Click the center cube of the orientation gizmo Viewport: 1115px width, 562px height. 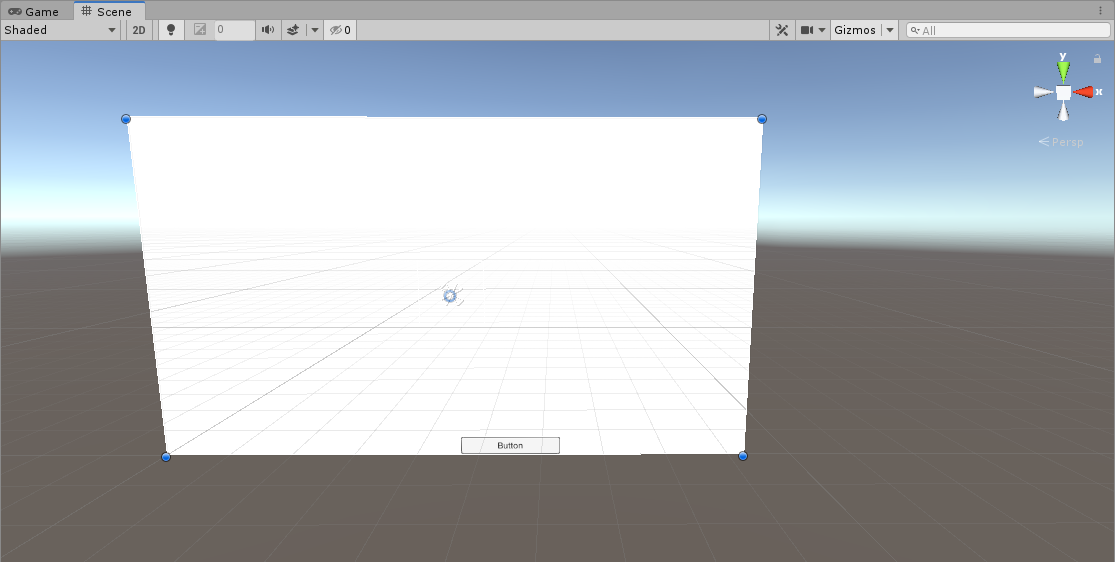tap(1063, 92)
